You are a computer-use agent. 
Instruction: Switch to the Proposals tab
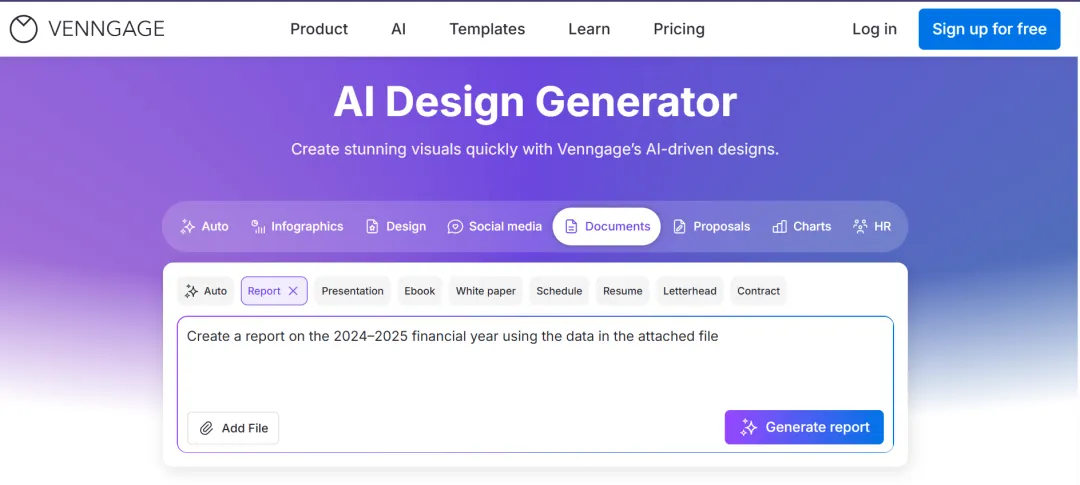712,227
